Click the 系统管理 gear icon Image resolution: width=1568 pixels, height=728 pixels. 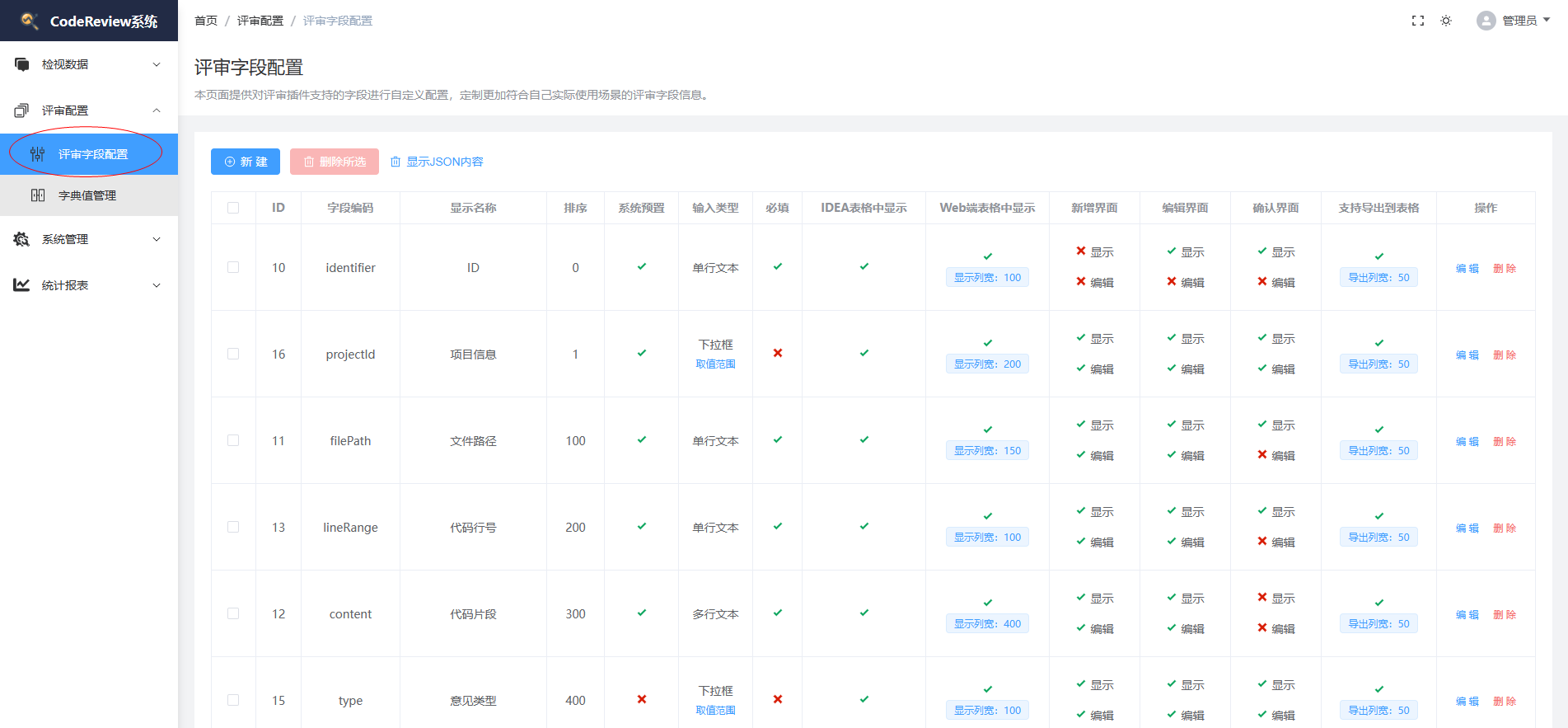(22, 239)
